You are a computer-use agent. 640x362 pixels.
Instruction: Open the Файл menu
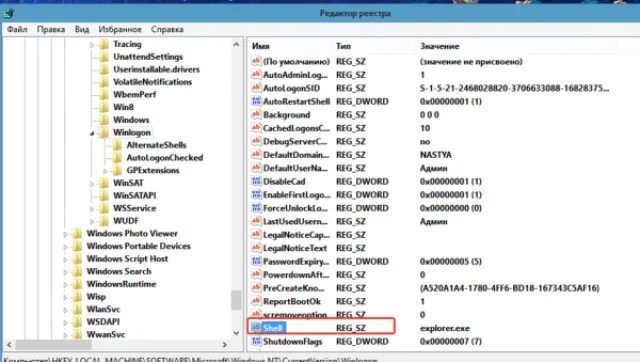17,29
